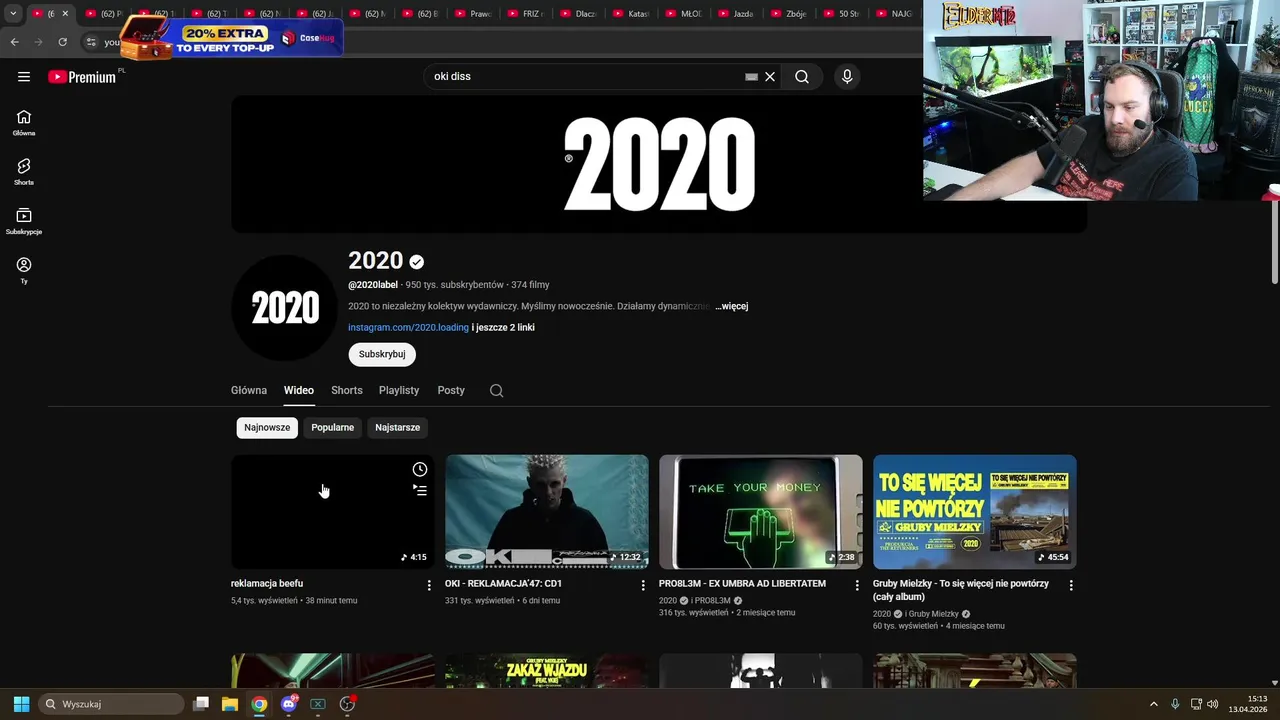The width and height of the screenshot is (1280, 720).
Task: Open the OKI - REKLAMACJA'47: CD1 thumbnail
Action: pyautogui.click(x=547, y=512)
